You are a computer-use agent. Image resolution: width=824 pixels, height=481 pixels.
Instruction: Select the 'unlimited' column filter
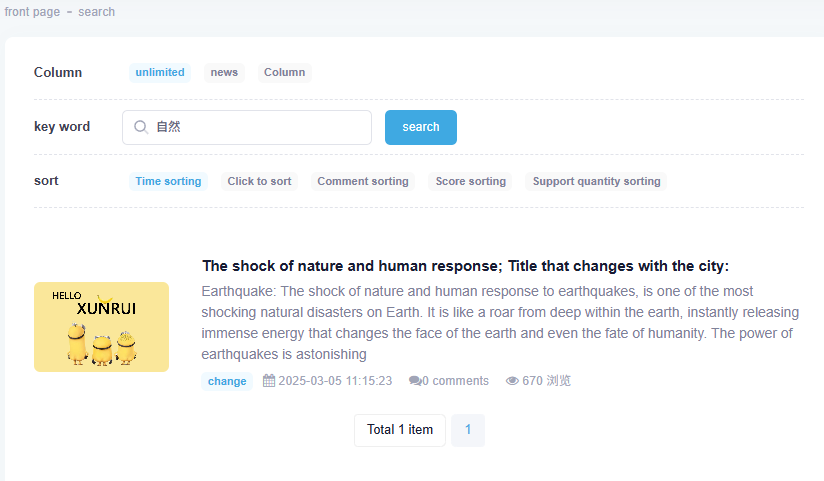[x=160, y=72]
